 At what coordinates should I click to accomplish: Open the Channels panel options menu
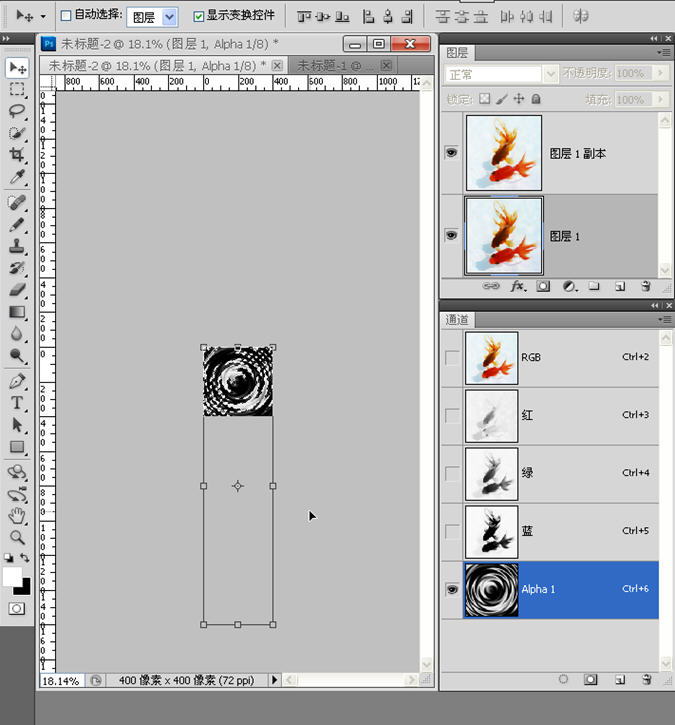click(664, 319)
